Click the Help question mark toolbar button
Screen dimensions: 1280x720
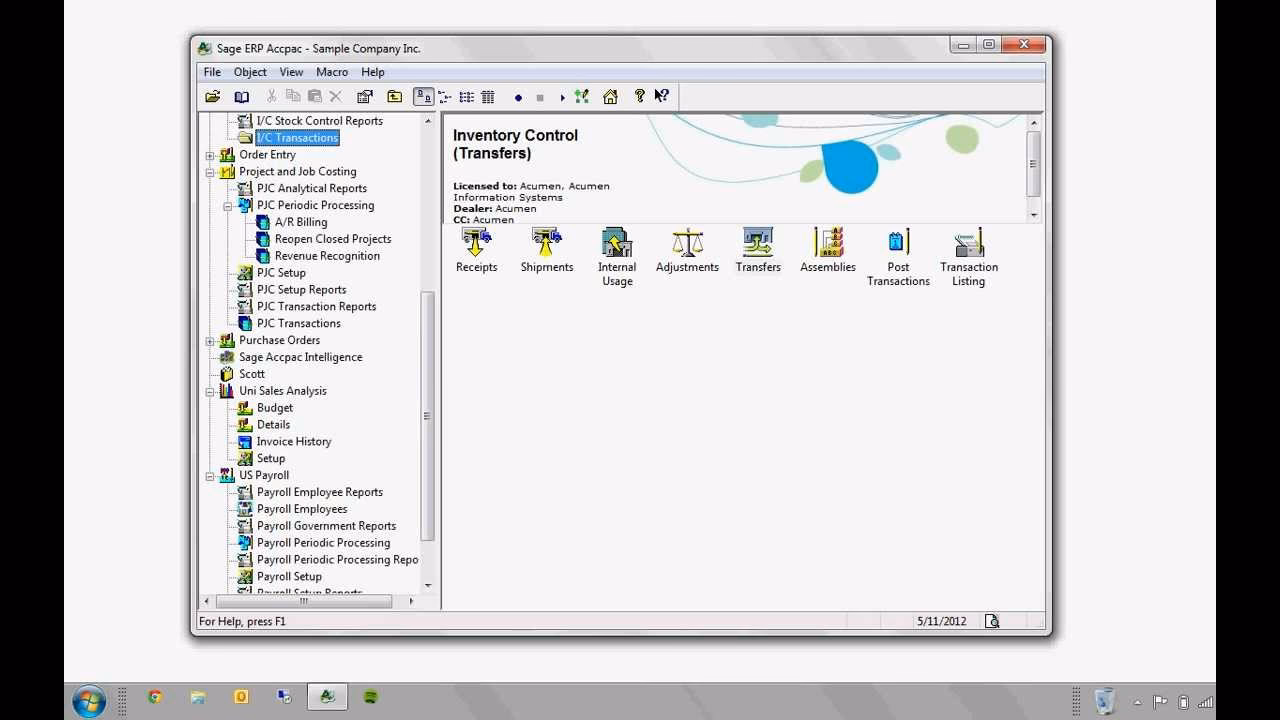click(639, 96)
